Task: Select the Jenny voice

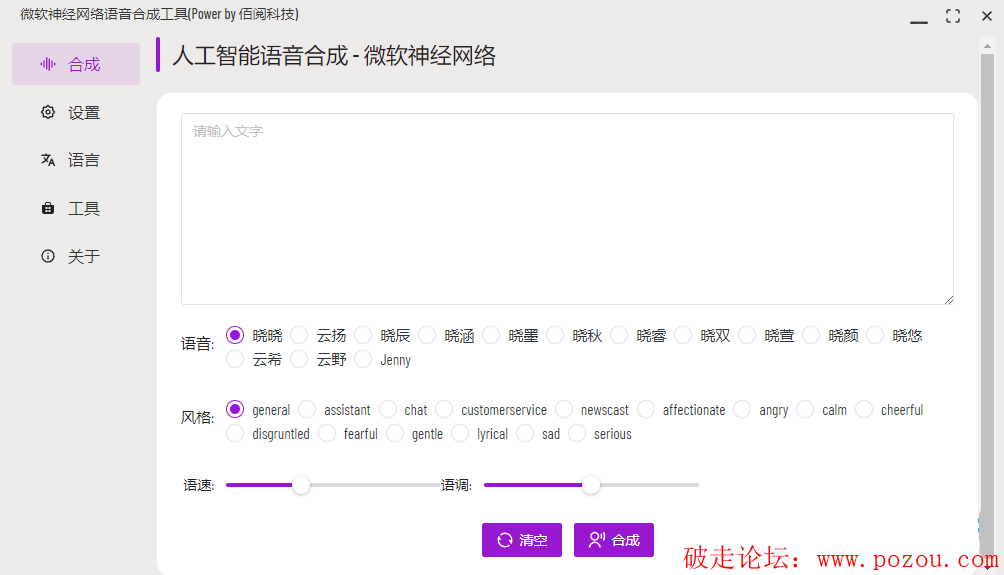Action: click(x=363, y=359)
